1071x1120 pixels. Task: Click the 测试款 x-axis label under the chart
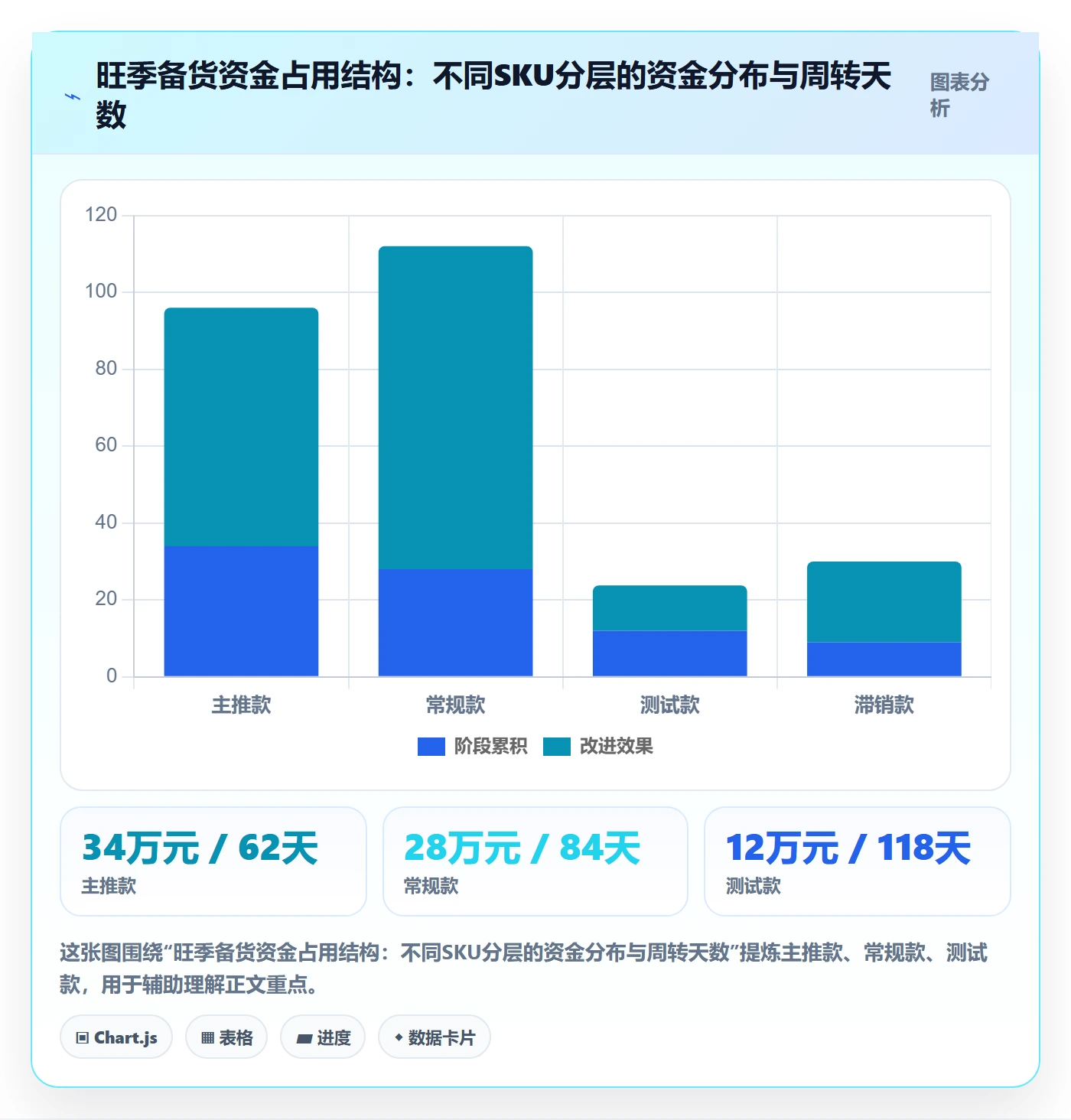(x=669, y=705)
